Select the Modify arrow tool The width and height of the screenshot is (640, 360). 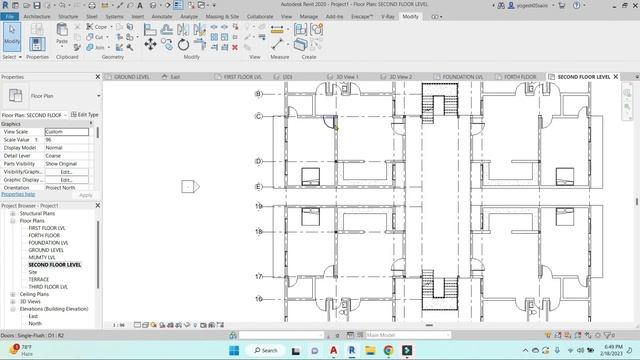click(12, 37)
